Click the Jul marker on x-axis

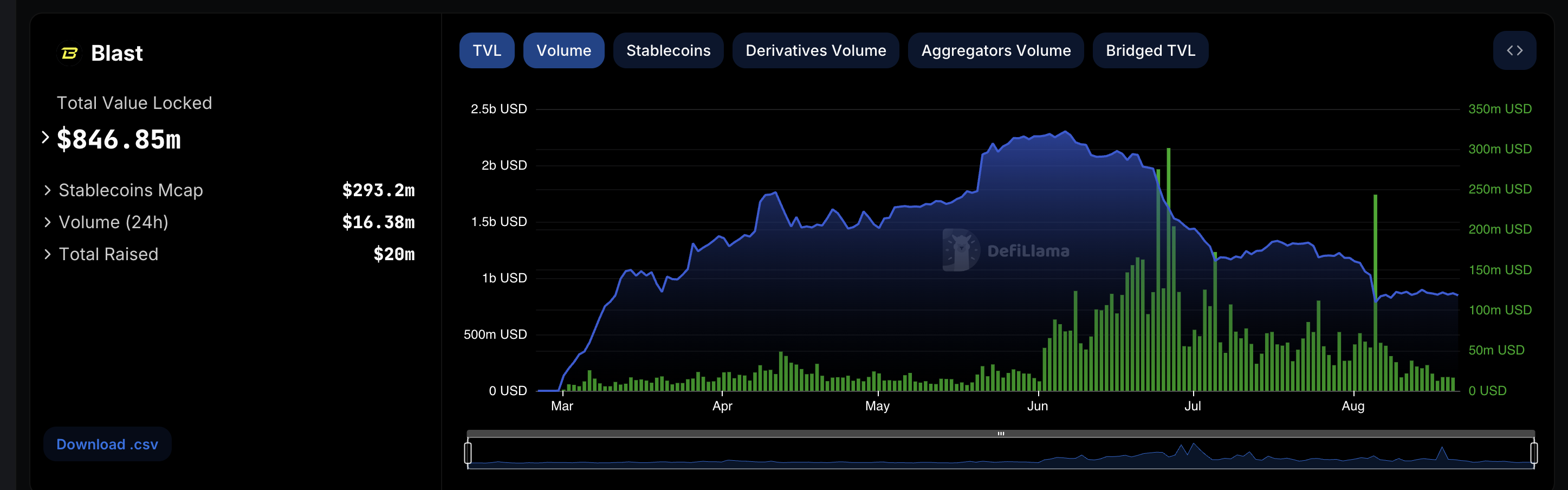[1192, 406]
